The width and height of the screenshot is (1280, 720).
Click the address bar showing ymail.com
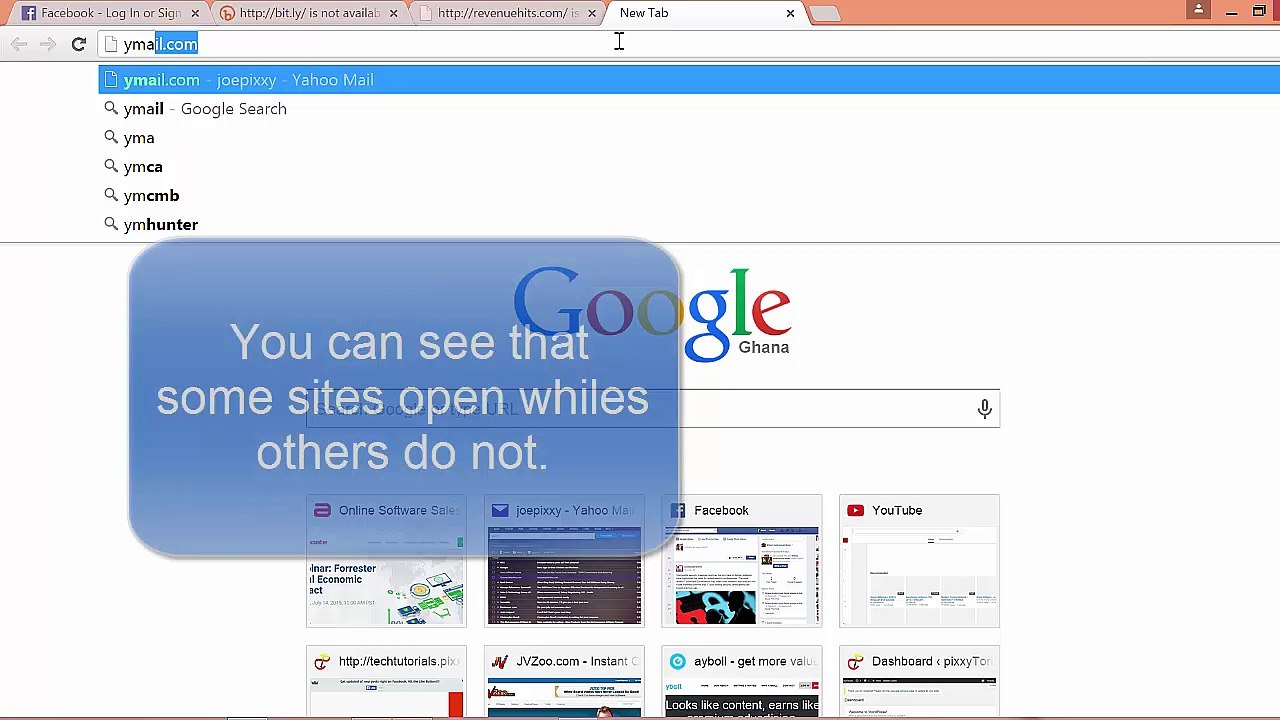[688, 44]
